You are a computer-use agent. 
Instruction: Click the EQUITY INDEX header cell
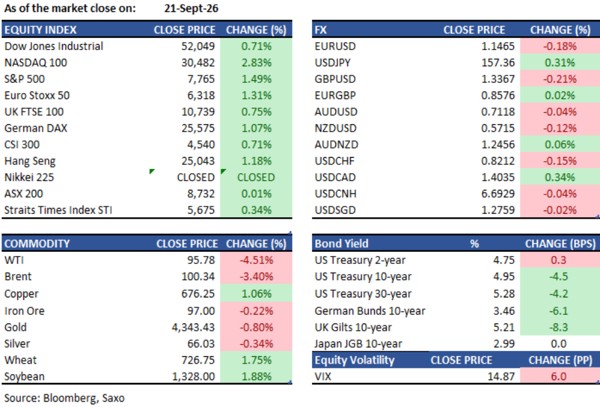tap(40, 30)
